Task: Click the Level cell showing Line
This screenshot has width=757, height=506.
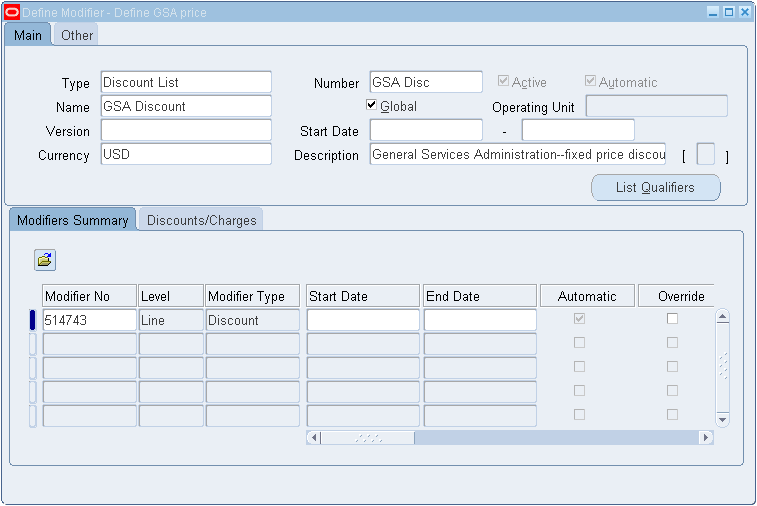Action: pos(171,320)
